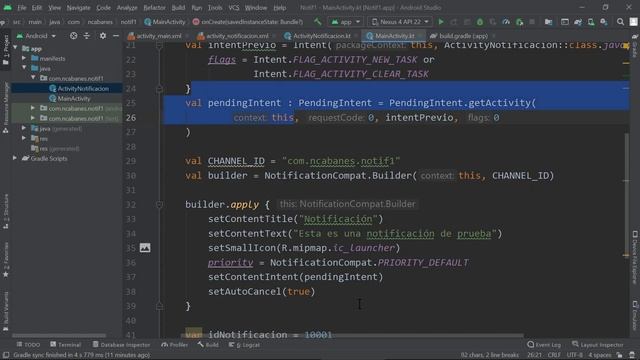The height and width of the screenshot is (360, 640).
Task: Open the TODO tool window
Action: pos(28,345)
